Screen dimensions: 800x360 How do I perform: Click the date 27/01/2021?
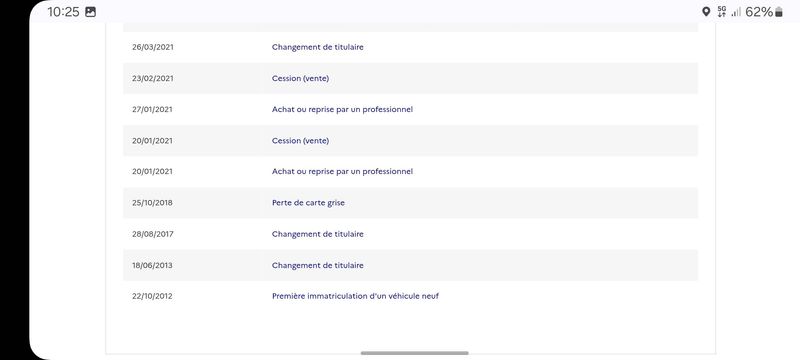[x=153, y=110]
